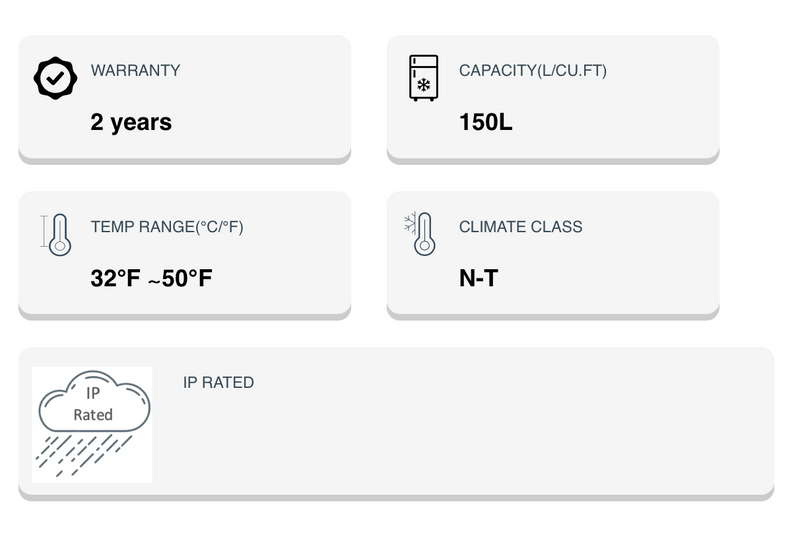Select the 150L capacity value

click(486, 122)
